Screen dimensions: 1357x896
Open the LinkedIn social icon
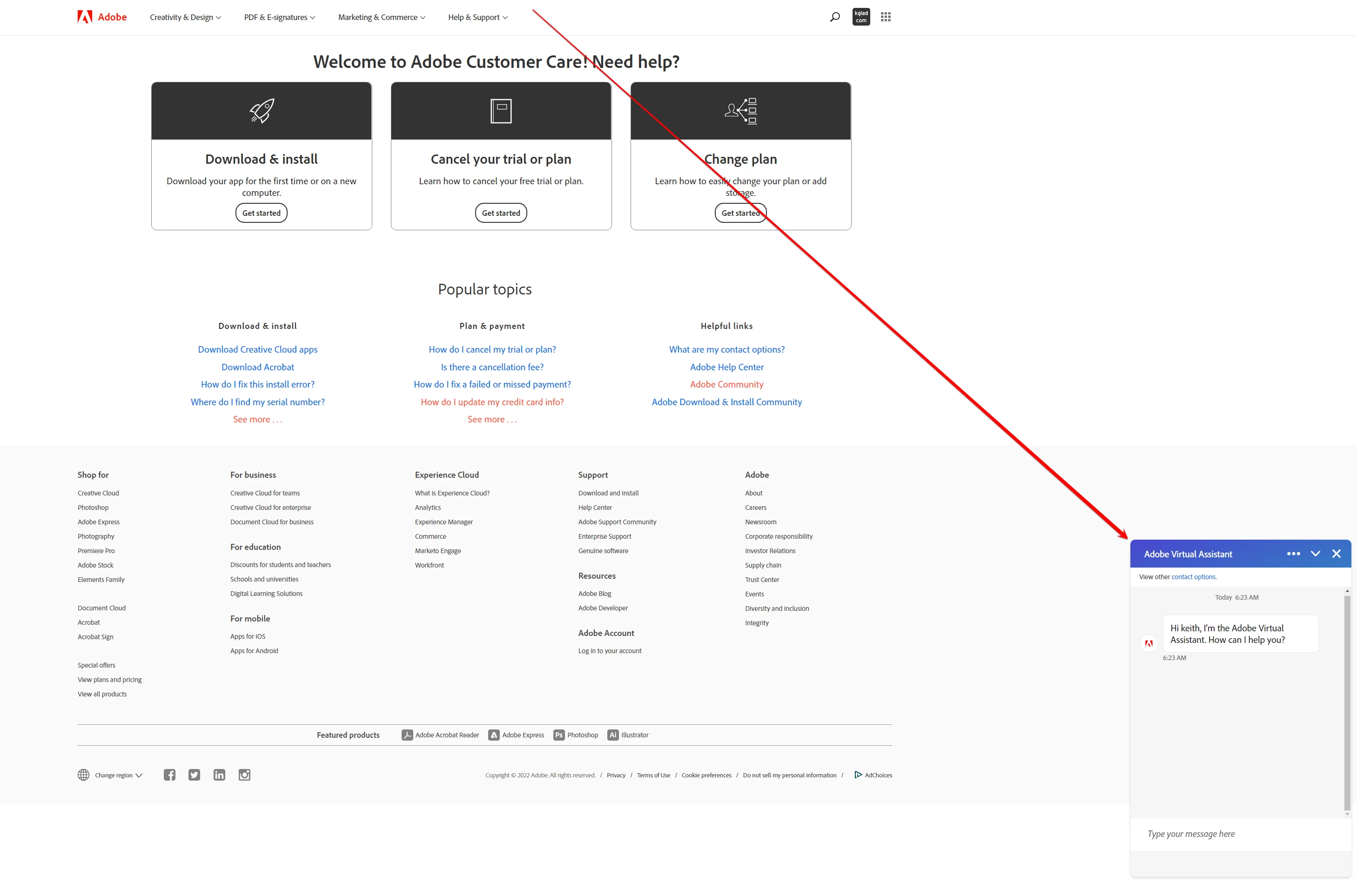tap(220, 775)
